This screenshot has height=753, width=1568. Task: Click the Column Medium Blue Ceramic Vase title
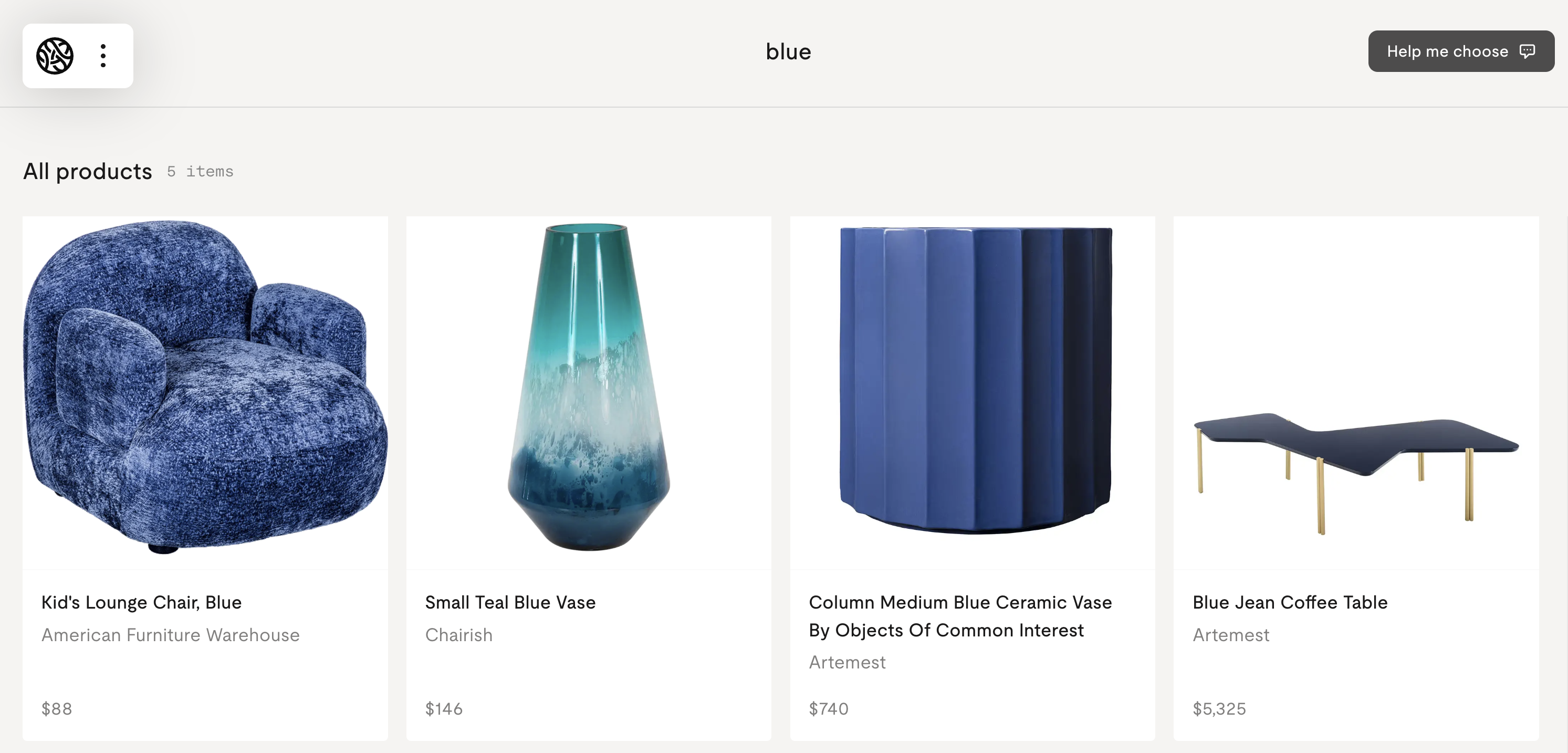[x=960, y=615]
